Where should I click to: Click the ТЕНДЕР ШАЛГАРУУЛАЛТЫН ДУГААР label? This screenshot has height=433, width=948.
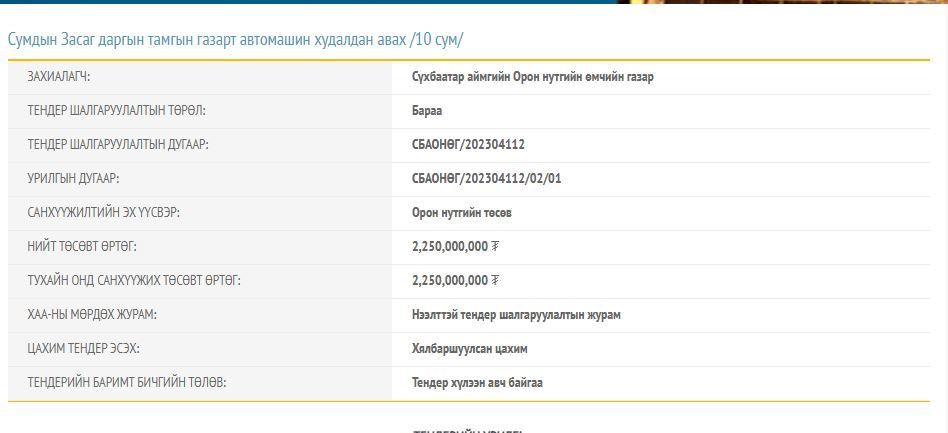(118, 145)
